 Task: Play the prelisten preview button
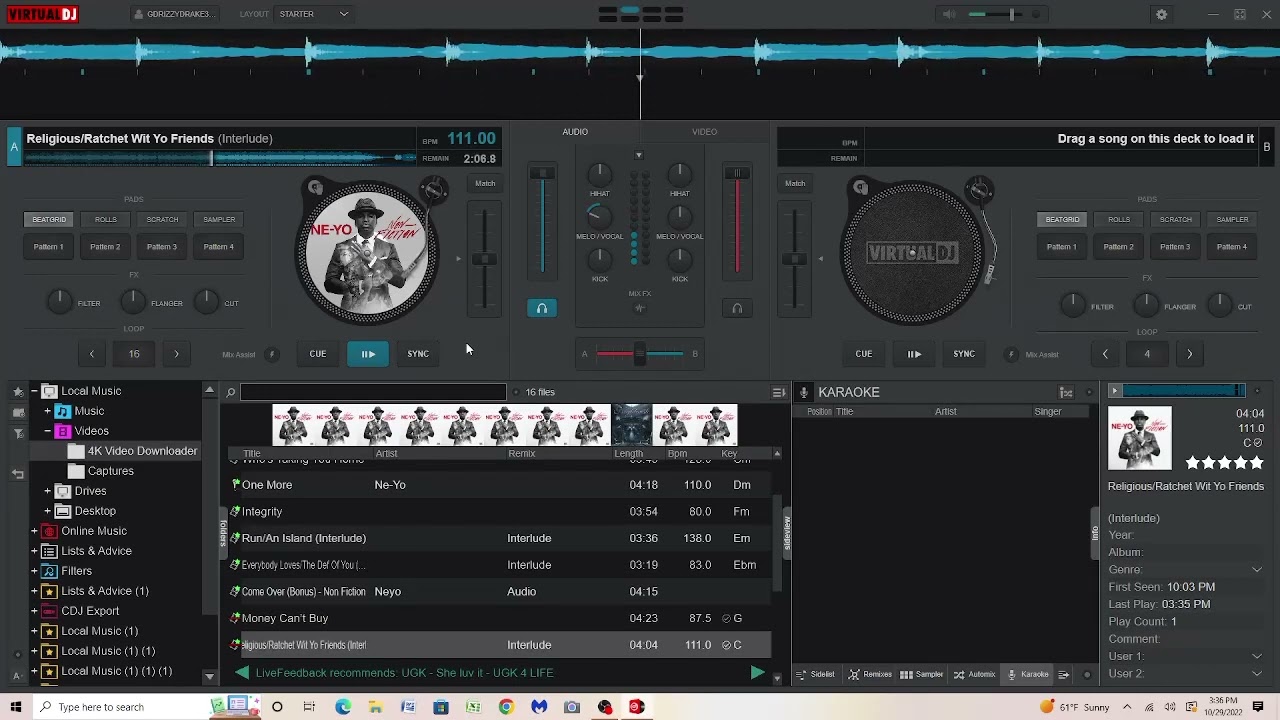tap(1114, 391)
